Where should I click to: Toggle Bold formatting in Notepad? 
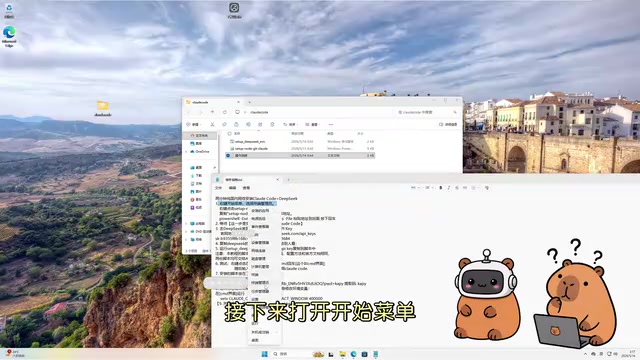[x=440, y=188]
